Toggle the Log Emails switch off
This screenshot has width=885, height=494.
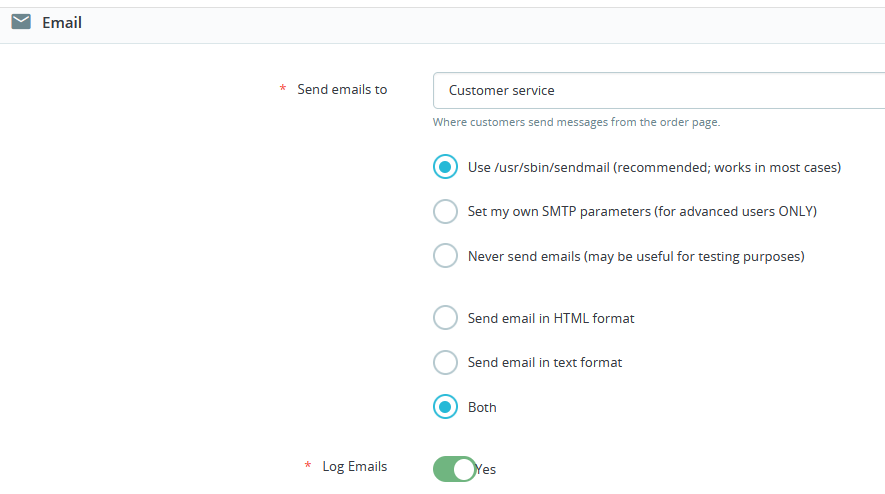(x=455, y=469)
